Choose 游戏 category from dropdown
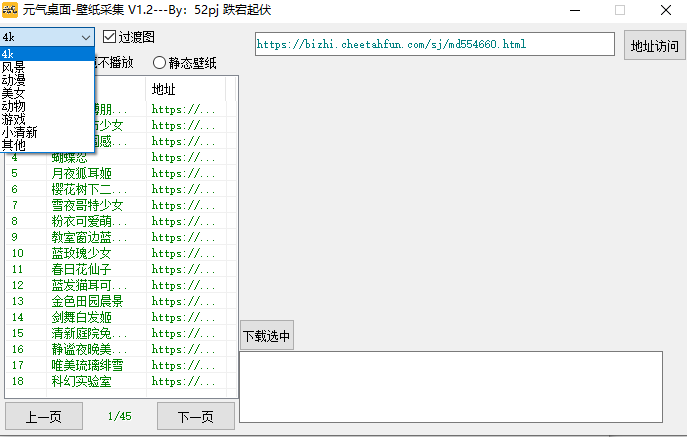Screen dimensions: 687x437 (47, 119)
